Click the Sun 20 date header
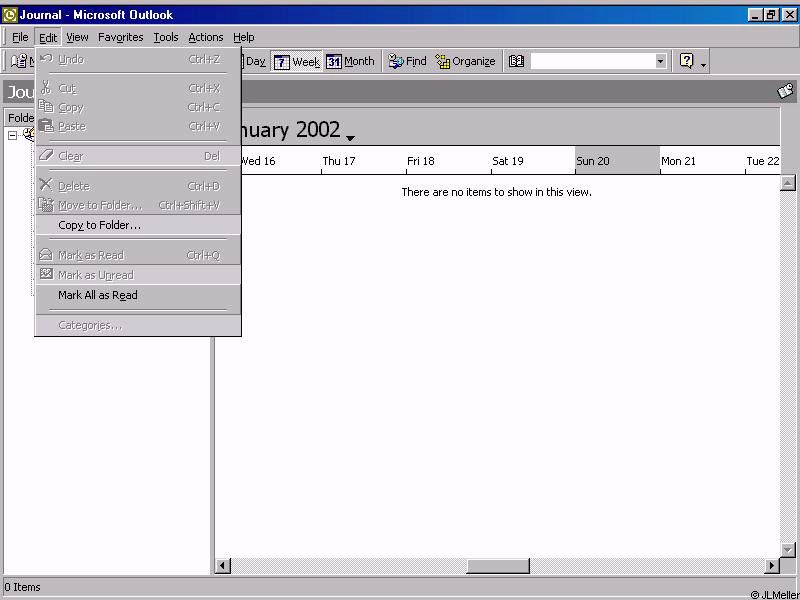Viewport: 800px width, 600px height. point(617,161)
